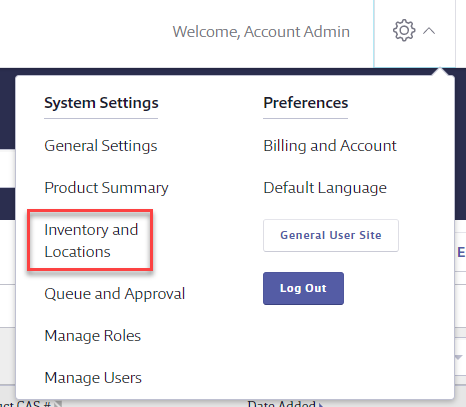Go to Manage Roles
The image size is (466, 407).
point(93,336)
